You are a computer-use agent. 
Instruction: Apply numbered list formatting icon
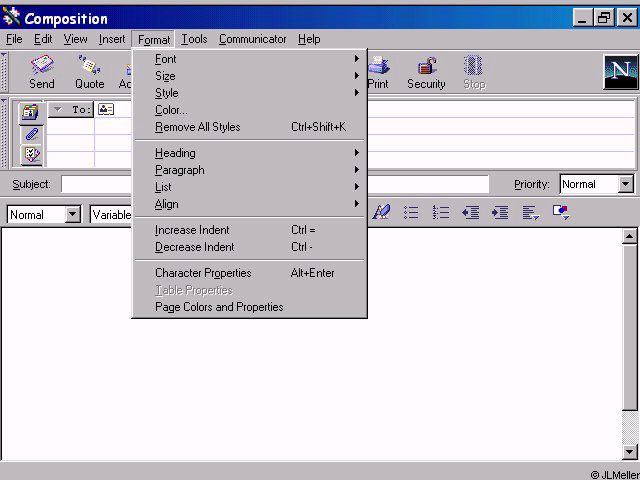441,212
